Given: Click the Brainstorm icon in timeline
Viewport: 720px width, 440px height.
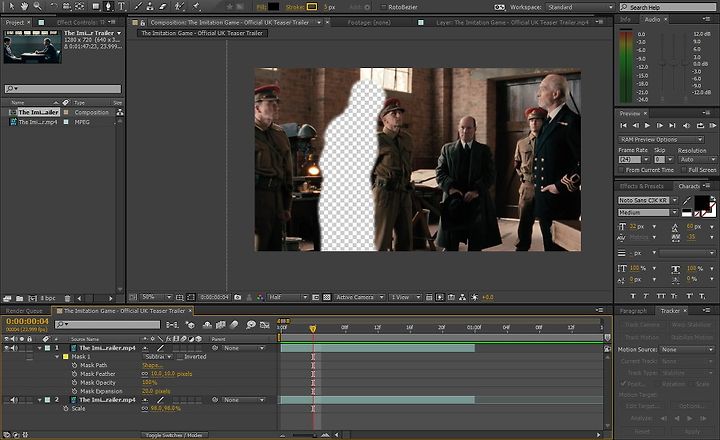Looking at the screenshot, I should pos(251,325).
